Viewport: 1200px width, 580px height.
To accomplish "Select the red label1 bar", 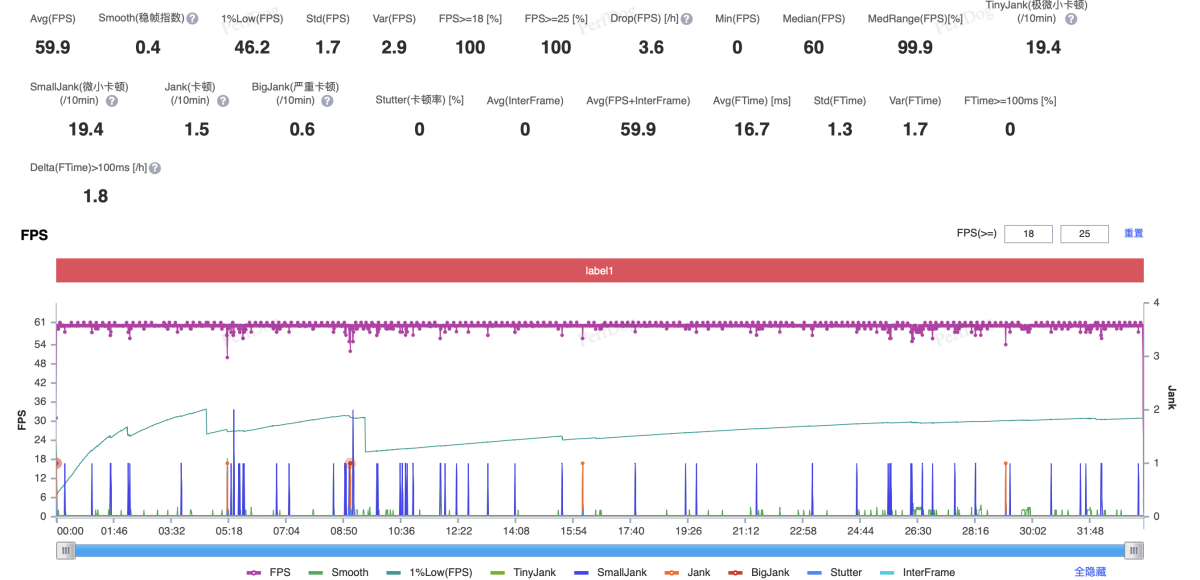I will point(599,271).
